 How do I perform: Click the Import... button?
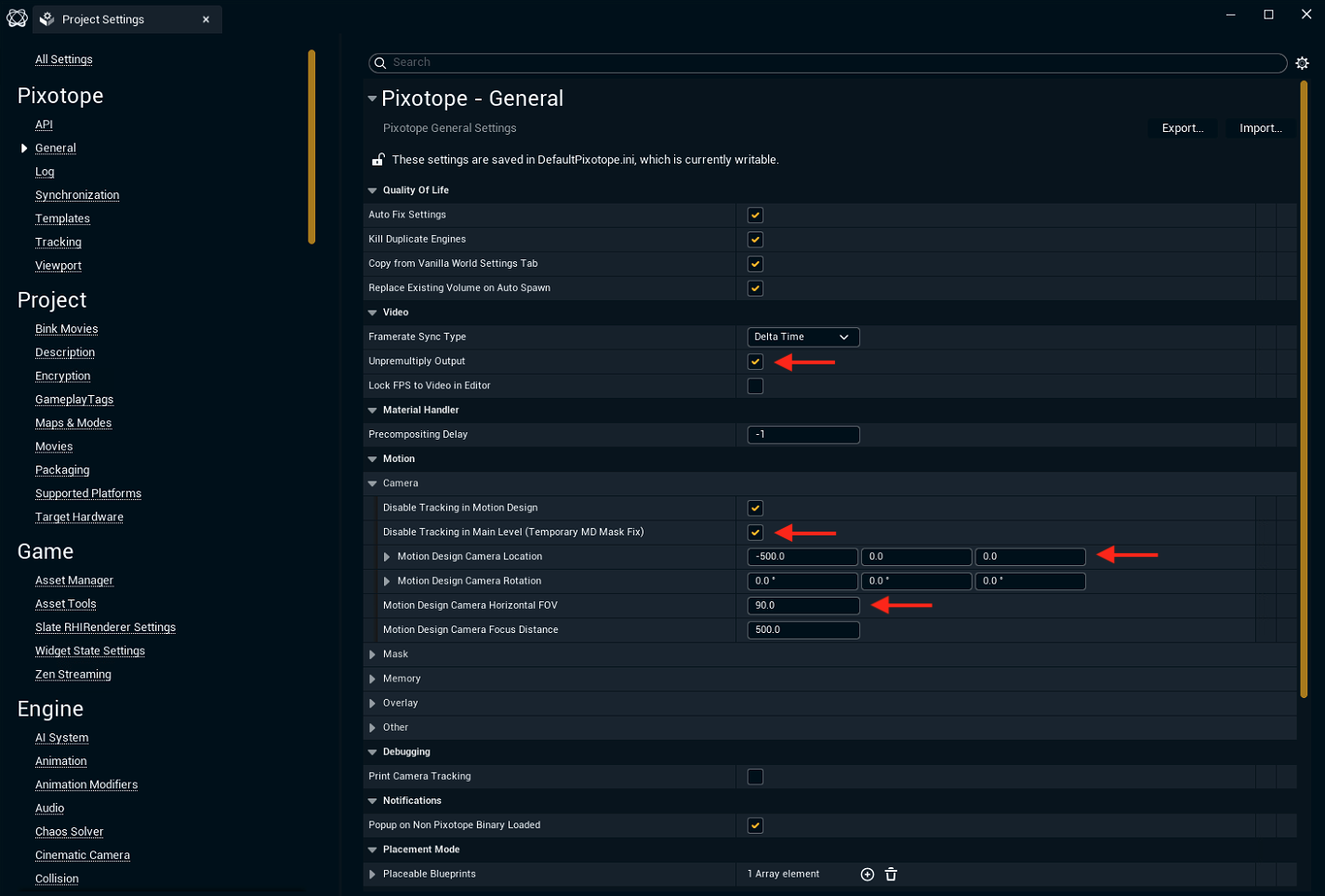click(x=1260, y=128)
